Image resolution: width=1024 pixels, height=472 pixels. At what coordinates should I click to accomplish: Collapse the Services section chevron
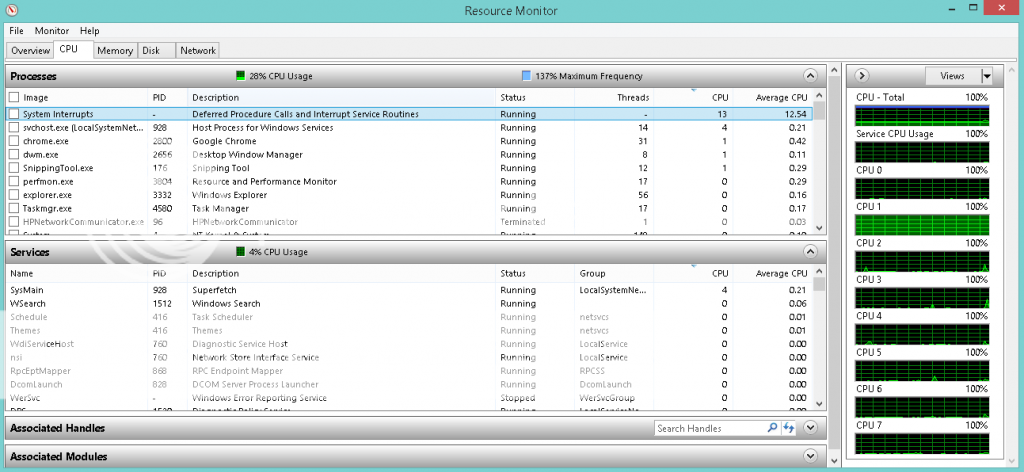(x=810, y=252)
